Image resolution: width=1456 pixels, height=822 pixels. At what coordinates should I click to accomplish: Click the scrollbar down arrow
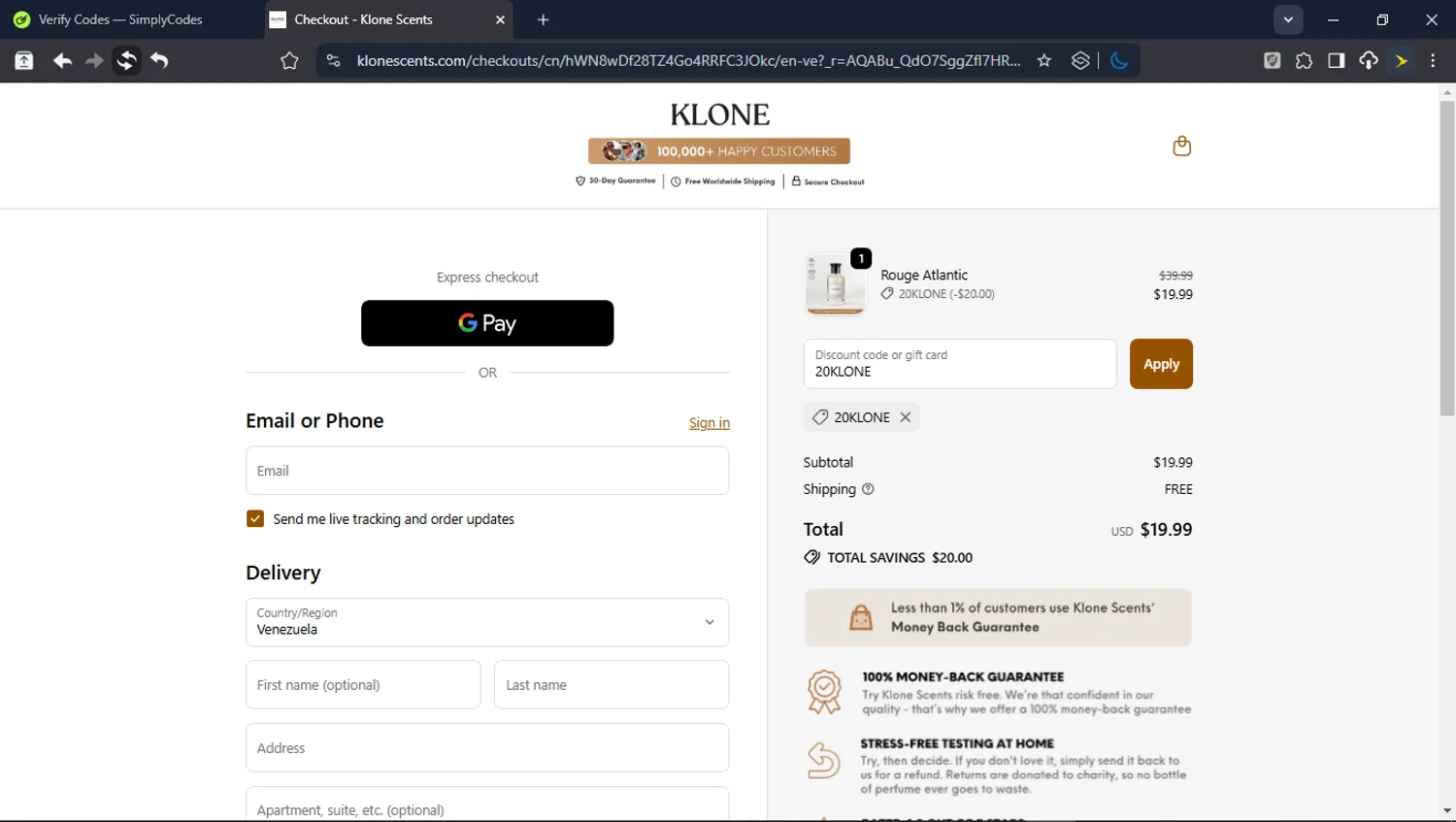pyautogui.click(x=1447, y=811)
